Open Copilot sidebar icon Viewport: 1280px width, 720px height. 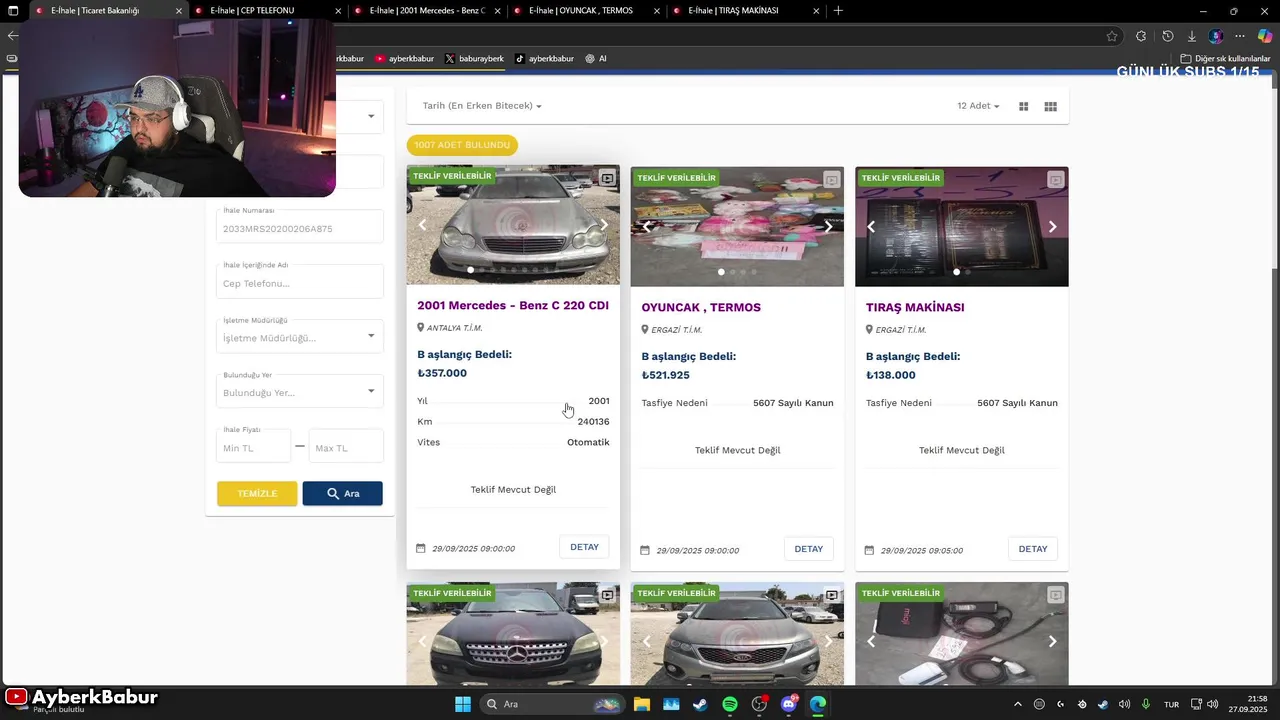[x=1265, y=36]
